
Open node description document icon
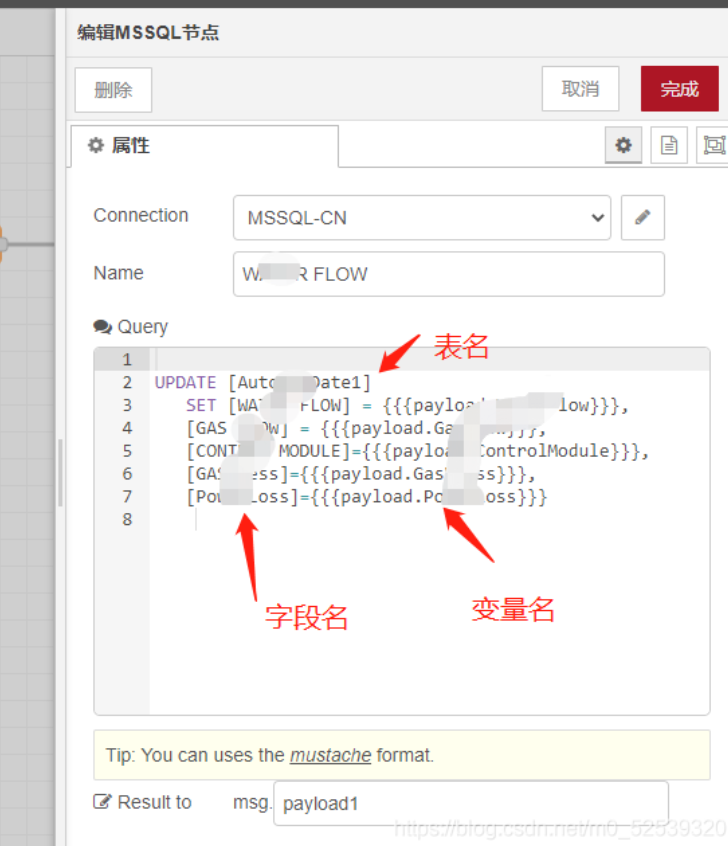coord(669,145)
